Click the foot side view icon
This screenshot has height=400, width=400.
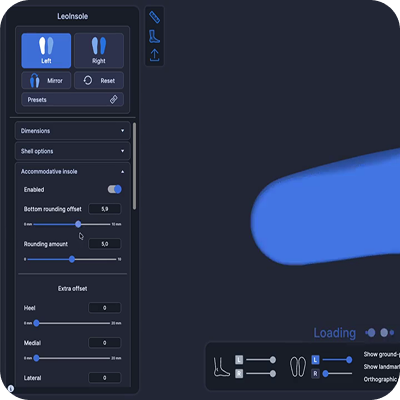point(221,367)
